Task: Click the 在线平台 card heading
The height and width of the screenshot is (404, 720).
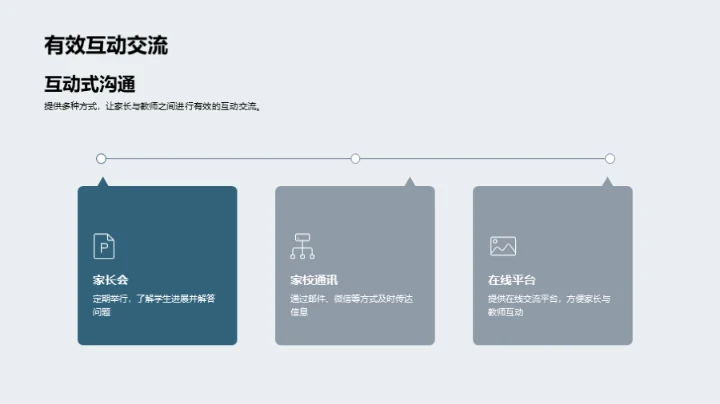Action: (x=512, y=280)
